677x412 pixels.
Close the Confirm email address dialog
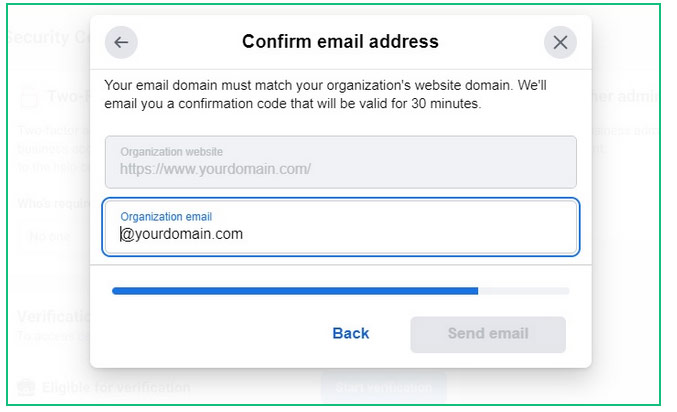[560, 42]
